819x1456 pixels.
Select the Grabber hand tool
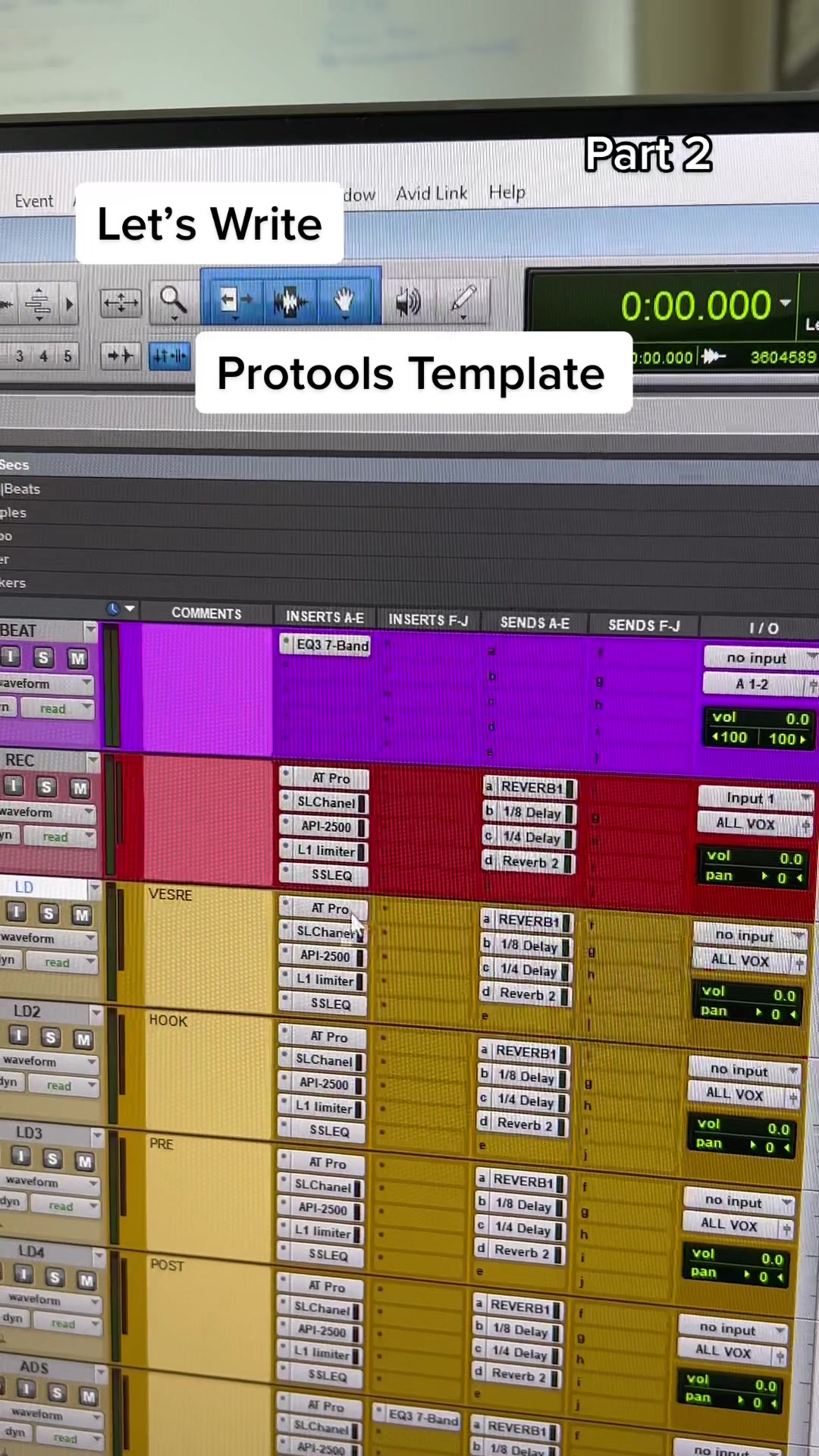pos(345,301)
